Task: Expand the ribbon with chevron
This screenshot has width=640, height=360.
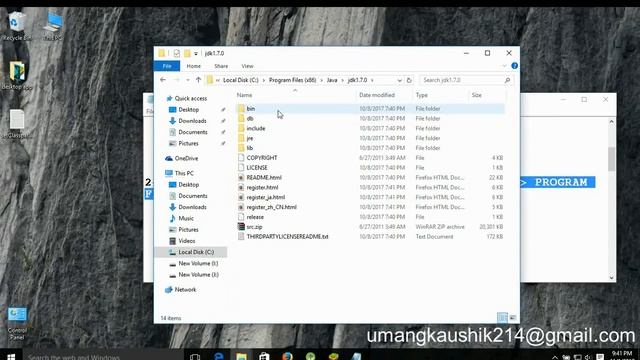Action: (x=504, y=66)
